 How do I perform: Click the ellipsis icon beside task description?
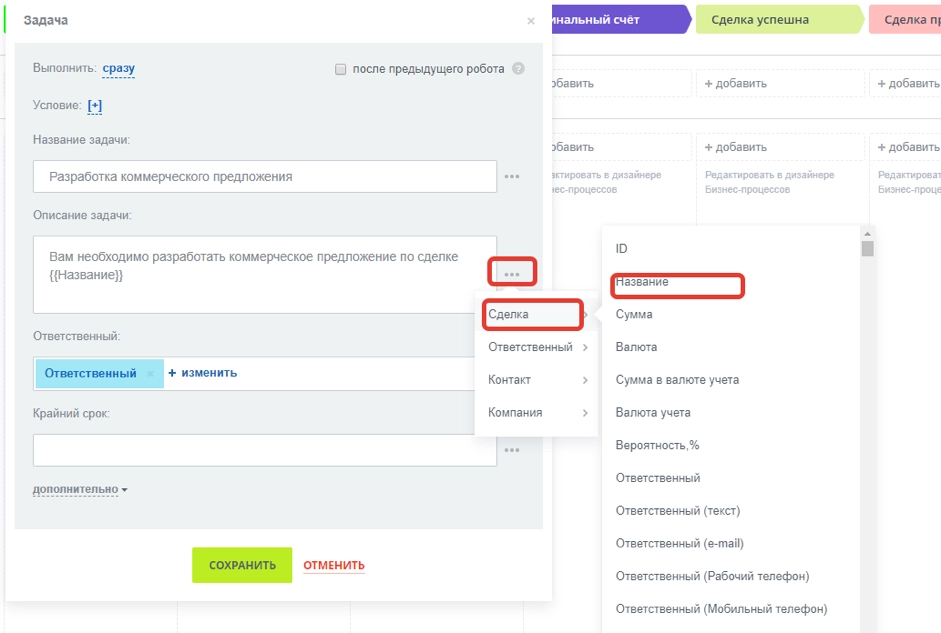coord(512,273)
